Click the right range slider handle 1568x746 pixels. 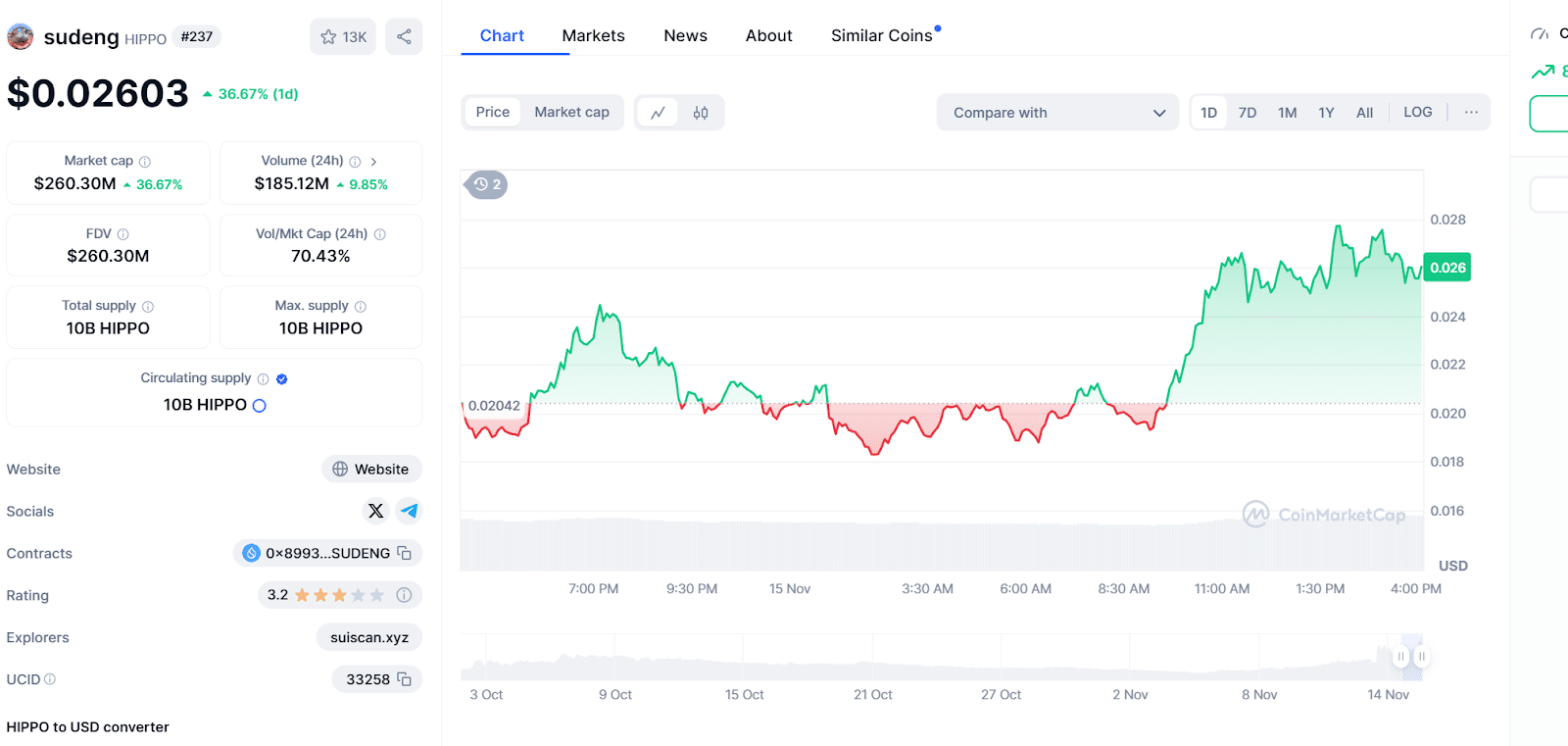click(1422, 656)
